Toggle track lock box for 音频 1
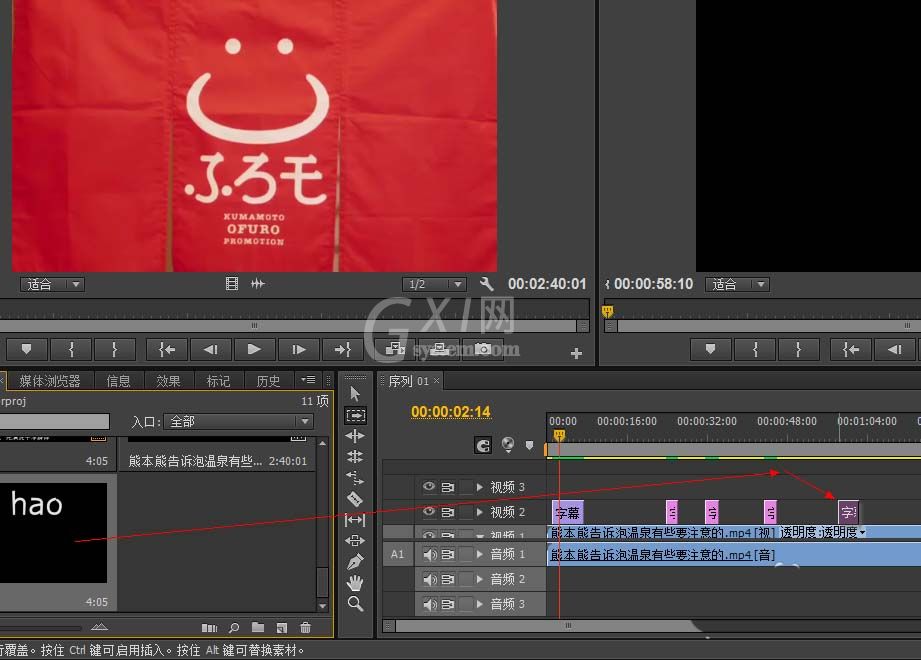 466,554
